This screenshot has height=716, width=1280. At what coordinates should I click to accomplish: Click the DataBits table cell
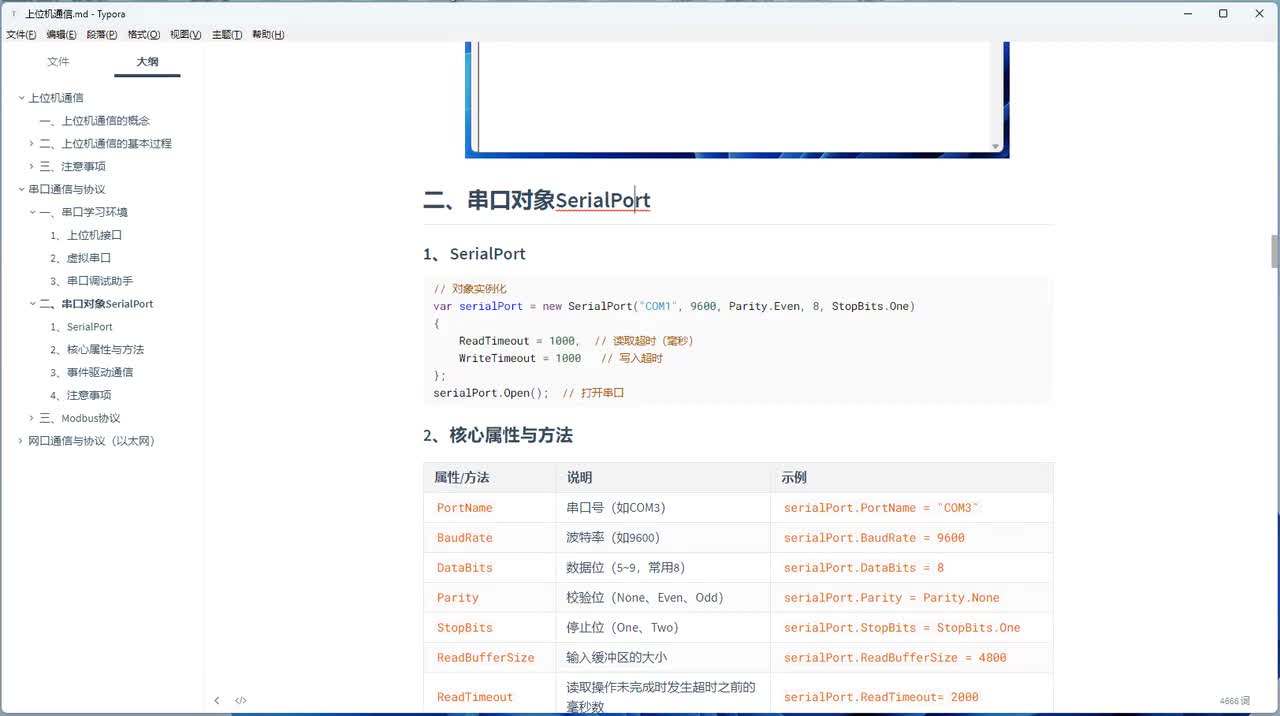click(490, 568)
